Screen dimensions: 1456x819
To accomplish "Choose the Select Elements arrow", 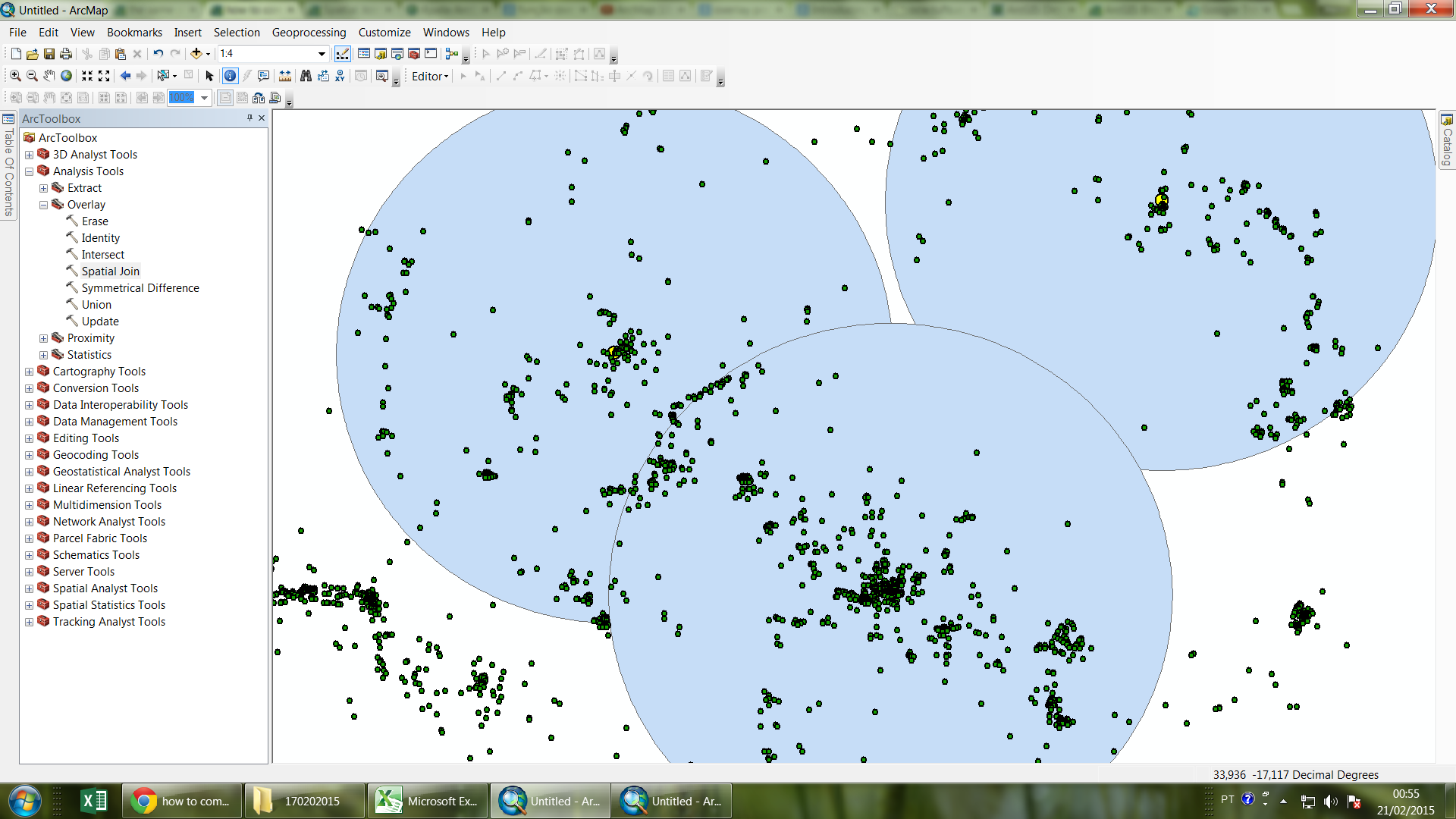I will coord(209,76).
